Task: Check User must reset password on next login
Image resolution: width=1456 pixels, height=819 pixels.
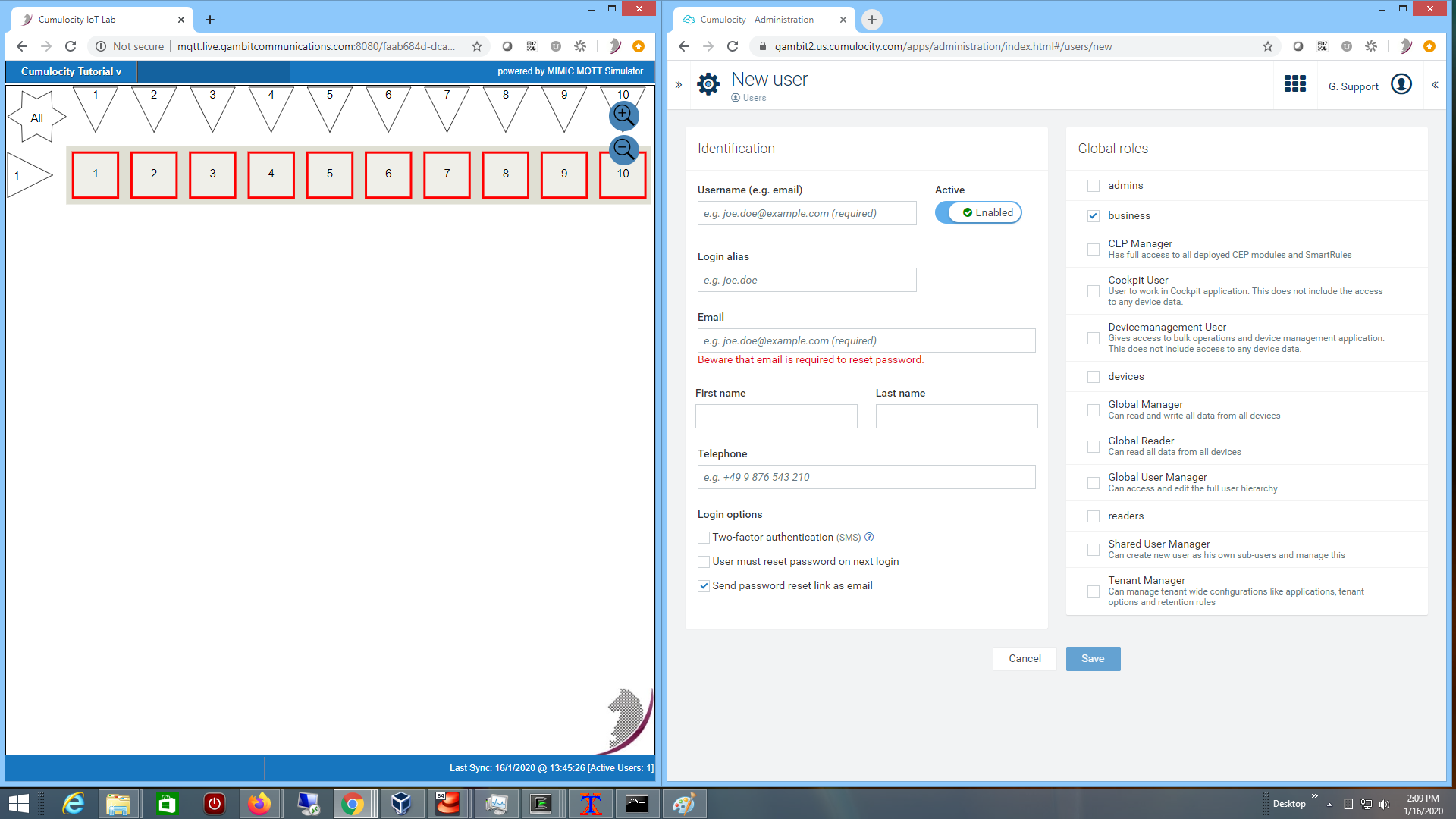Action: (x=704, y=562)
